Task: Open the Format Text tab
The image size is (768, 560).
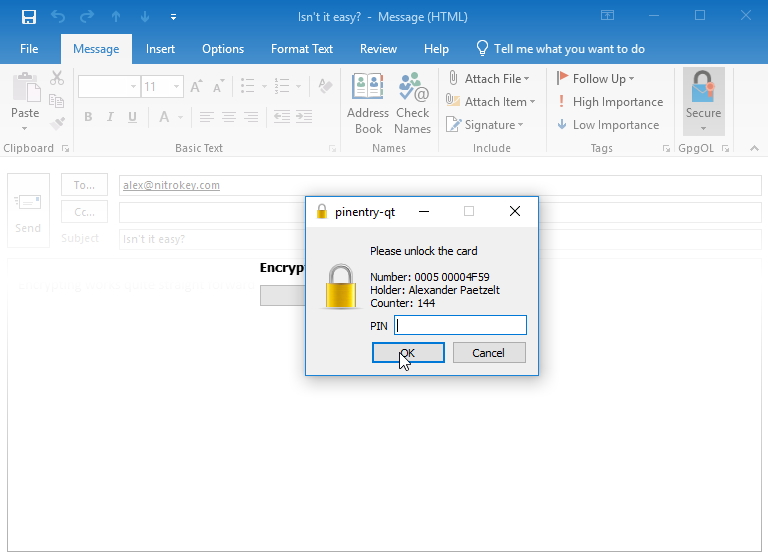Action: click(302, 49)
